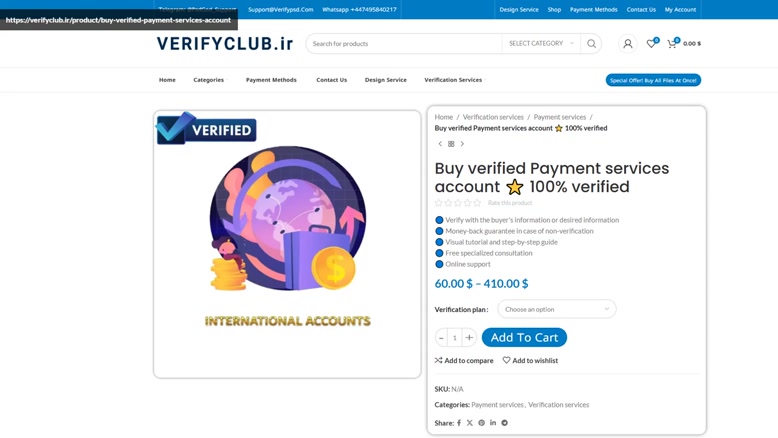The image size is (778, 438).
Task: Rate this product with five stars
Action: pyautogui.click(x=477, y=203)
